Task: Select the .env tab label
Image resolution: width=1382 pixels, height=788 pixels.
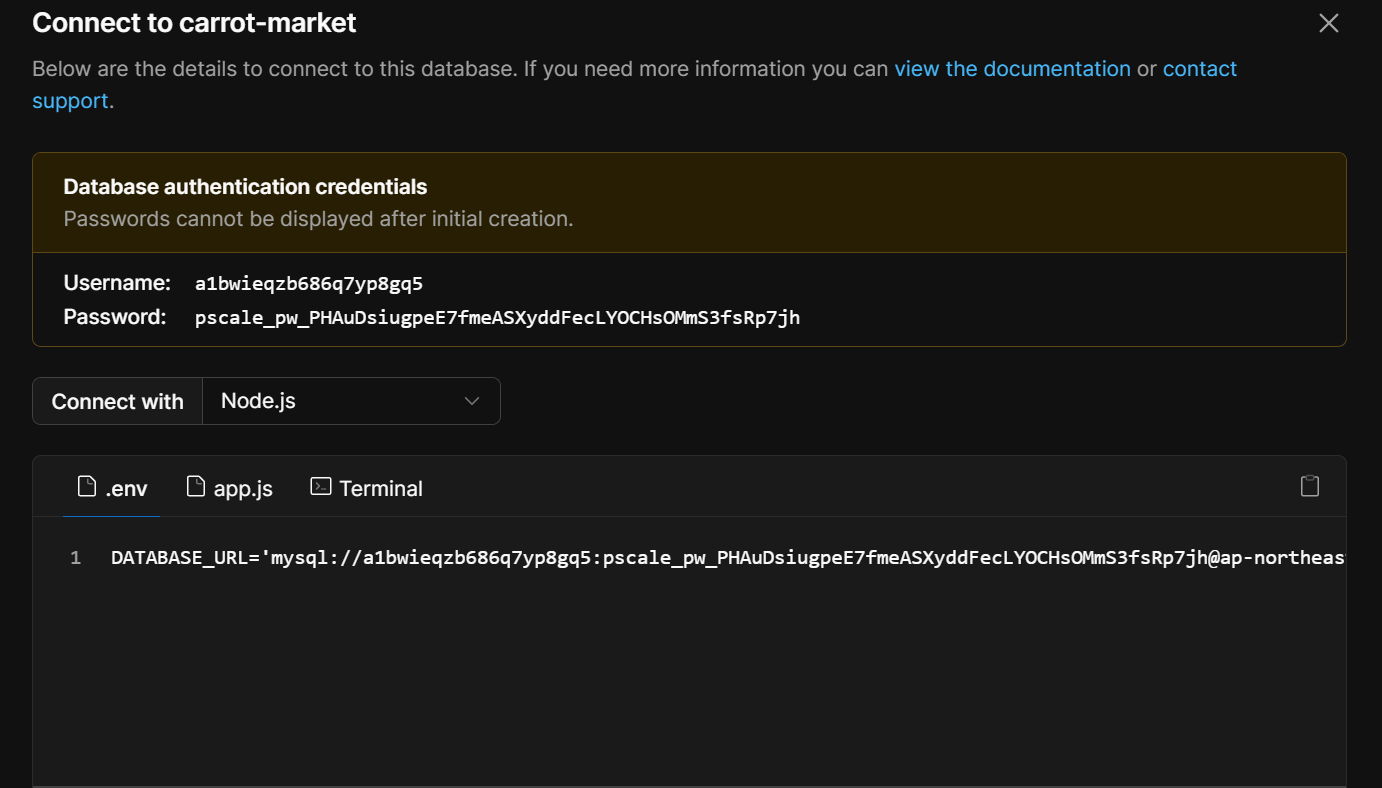Action: click(x=126, y=488)
